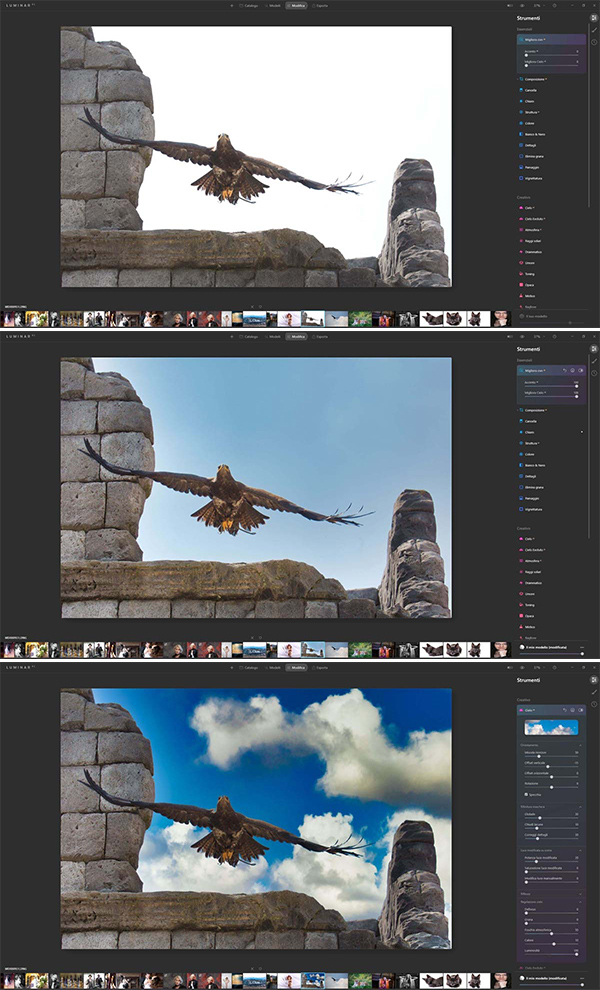The width and height of the screenshot is (600, 990).
Task: Reset the Cielo tool adjustments with the undo arrow
Action: [566, 710]
